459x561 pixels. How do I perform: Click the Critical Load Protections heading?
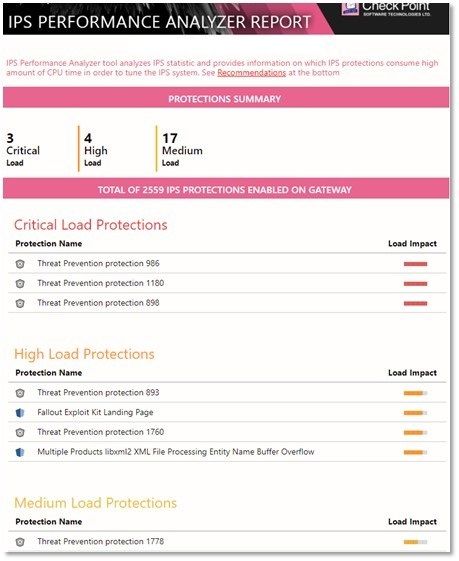(x=91, y=225)
